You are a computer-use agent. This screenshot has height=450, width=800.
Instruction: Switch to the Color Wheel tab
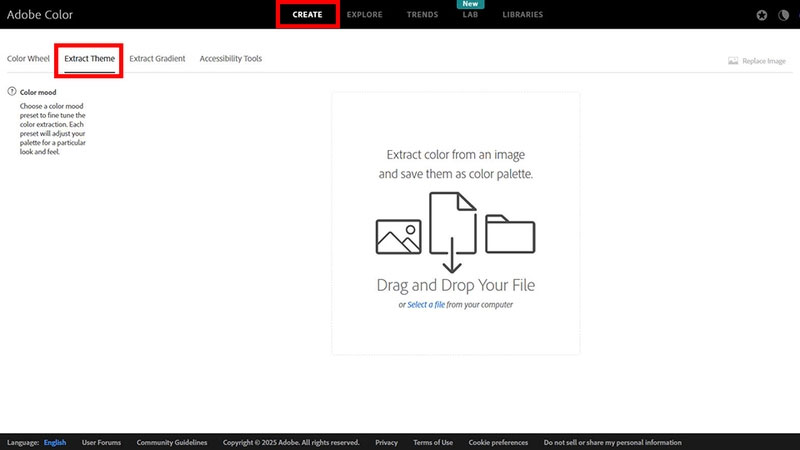(x=28, y=59)
